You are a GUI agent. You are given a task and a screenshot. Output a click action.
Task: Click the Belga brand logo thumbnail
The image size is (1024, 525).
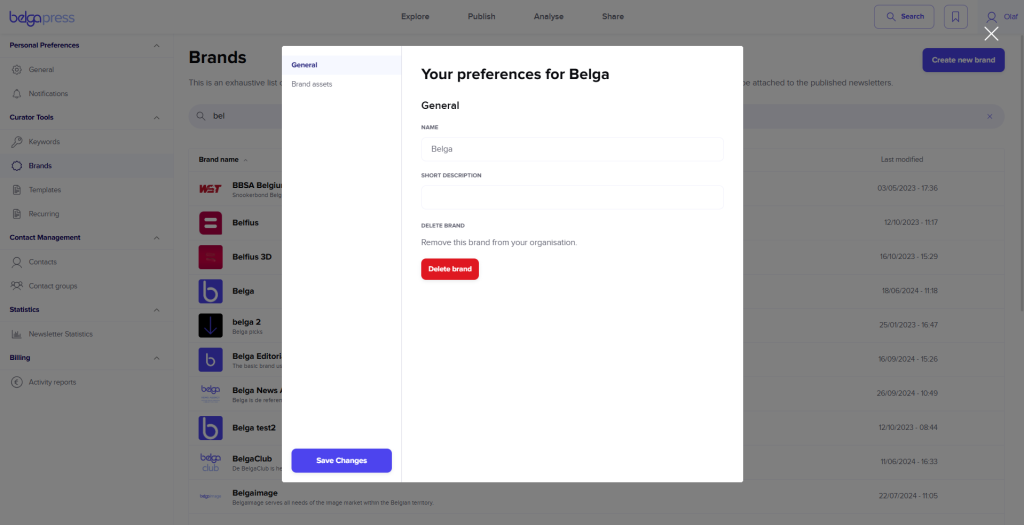coord(210,291)
